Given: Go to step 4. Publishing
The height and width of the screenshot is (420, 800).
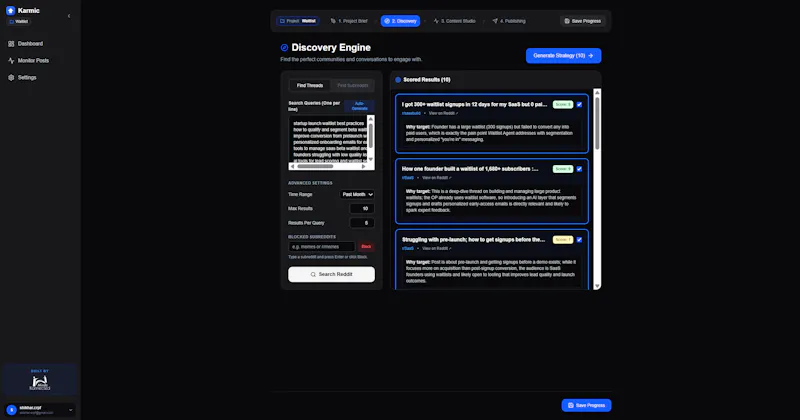Looking at the screenshot, I should tap(509, 21).
